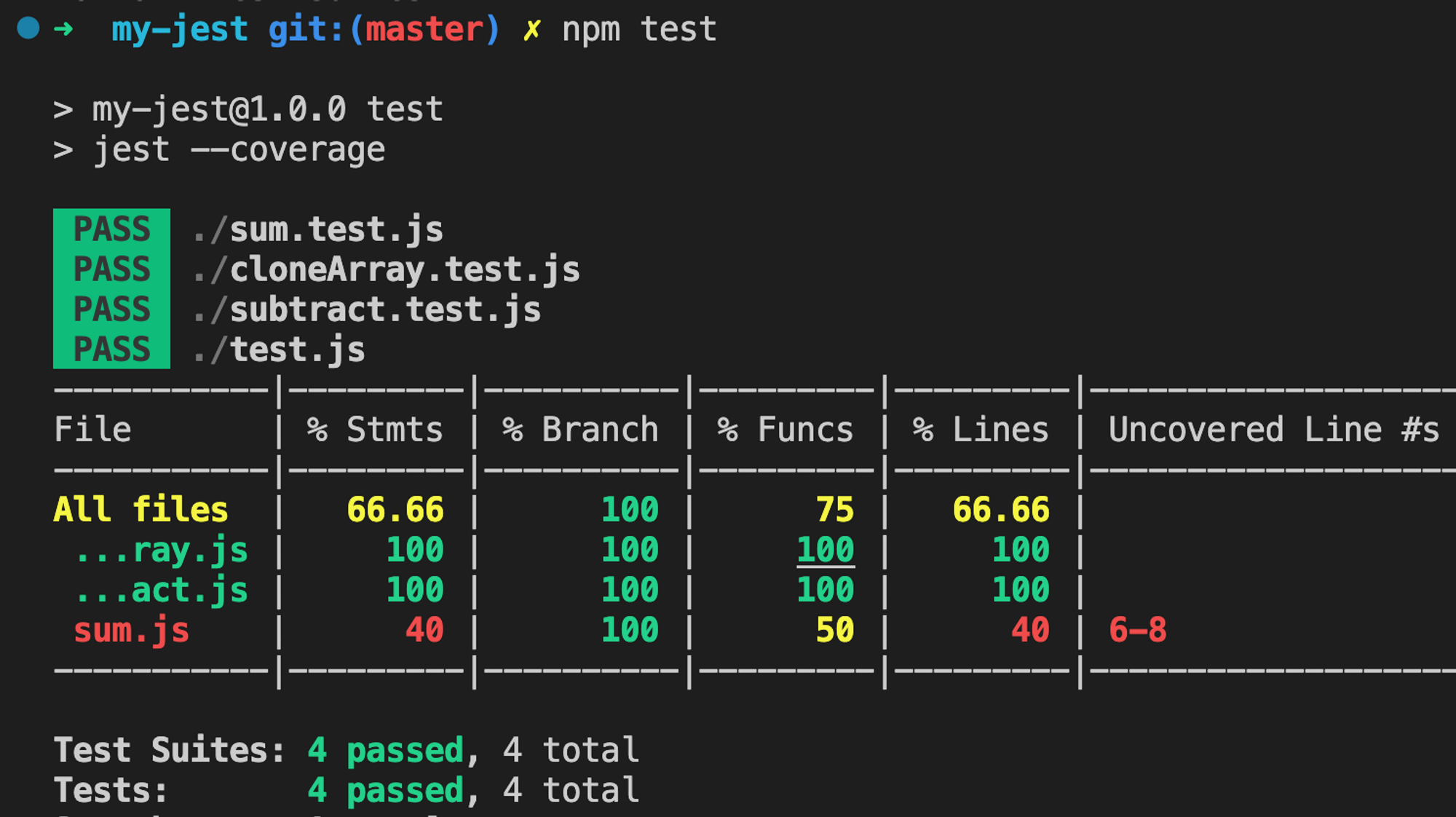Click the underlined 100 Funcs value
The width and height of the screenshot is (1456, 817).
coord(825,550)
